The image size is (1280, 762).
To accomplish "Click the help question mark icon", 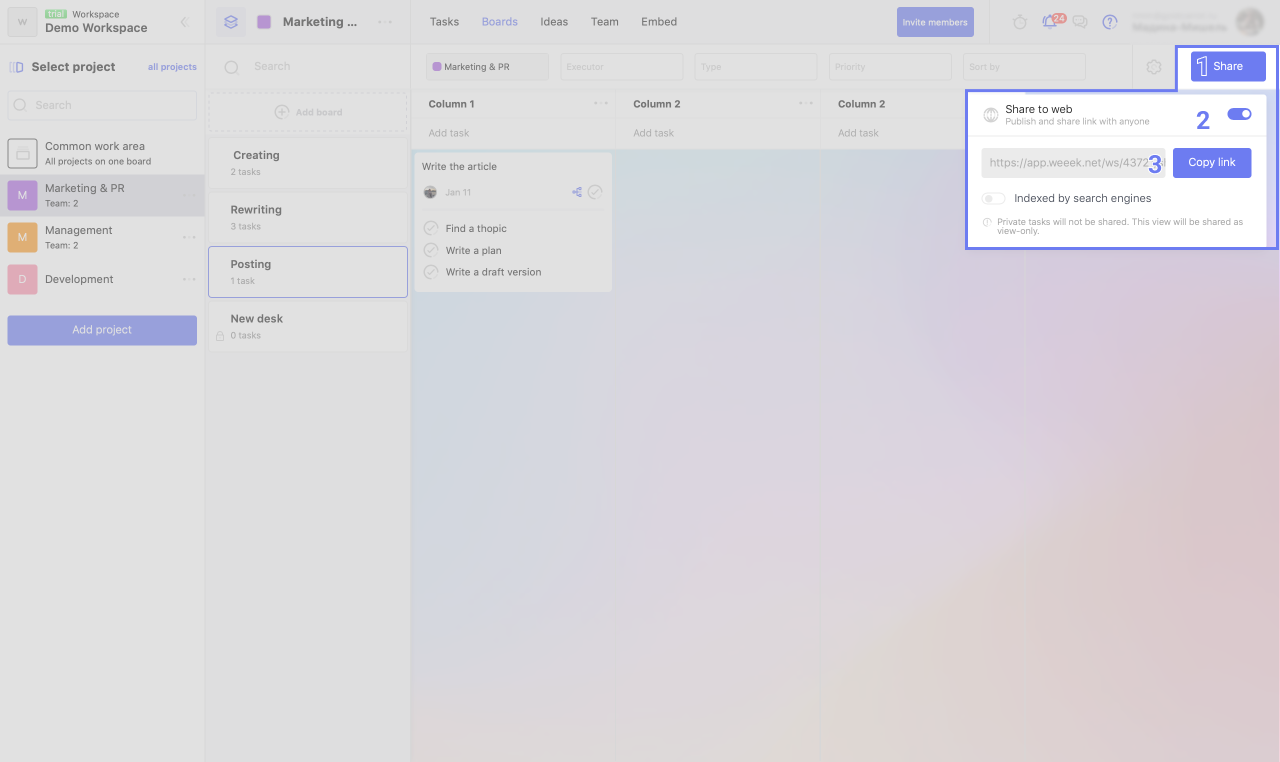I will 1109,22.
